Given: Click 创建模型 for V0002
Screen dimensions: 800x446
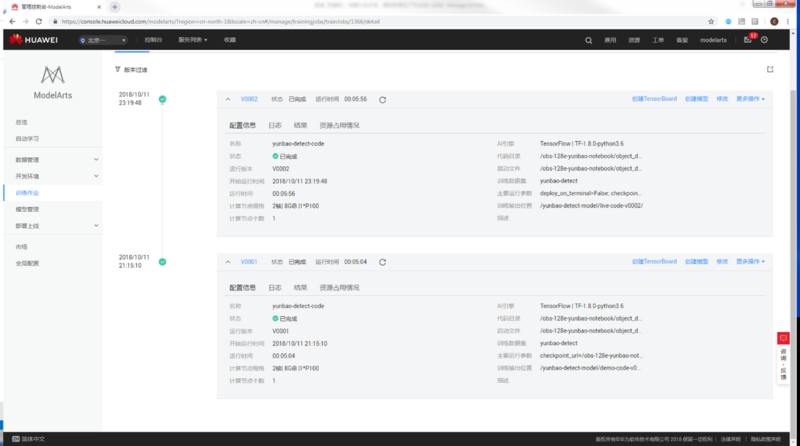Looking at the screenshot, I should 696,99.
